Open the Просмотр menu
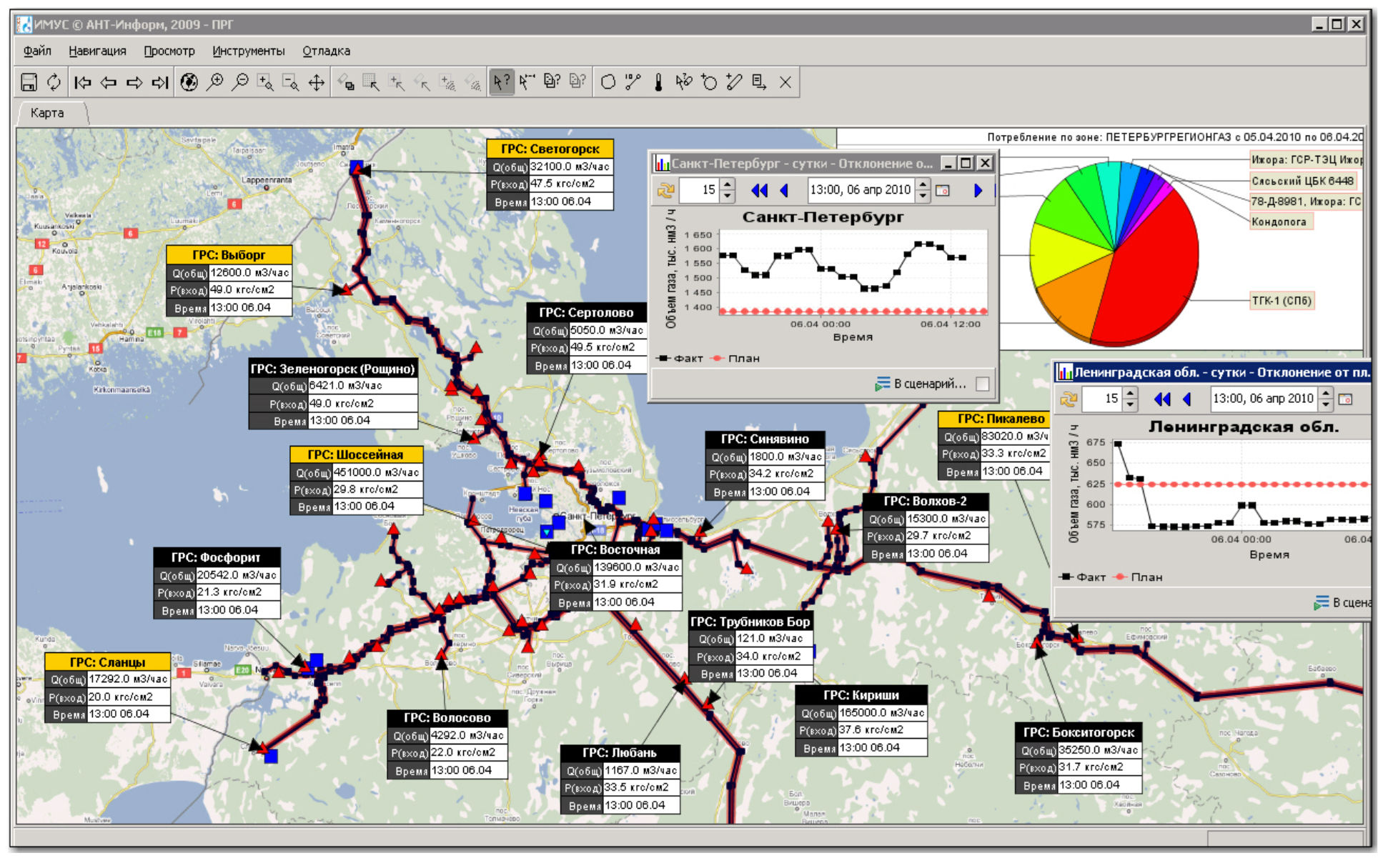The image size is (1393, 868). (x=169, y=51)
